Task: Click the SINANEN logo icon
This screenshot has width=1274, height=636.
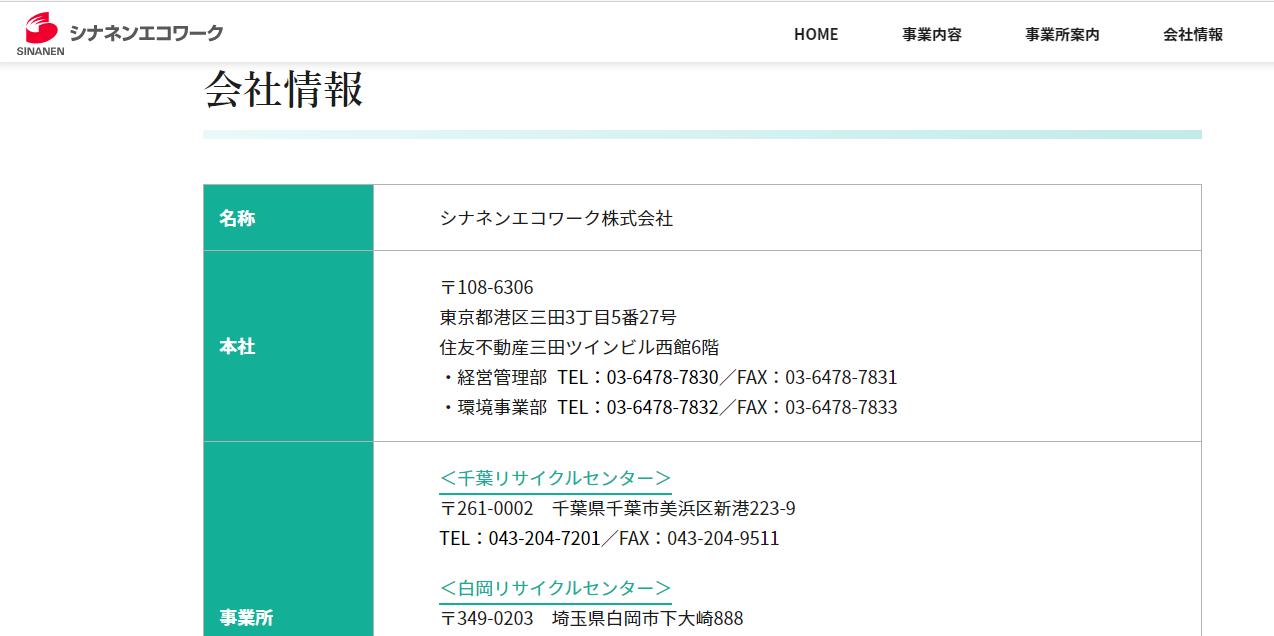Action: [x=40, y=34]
